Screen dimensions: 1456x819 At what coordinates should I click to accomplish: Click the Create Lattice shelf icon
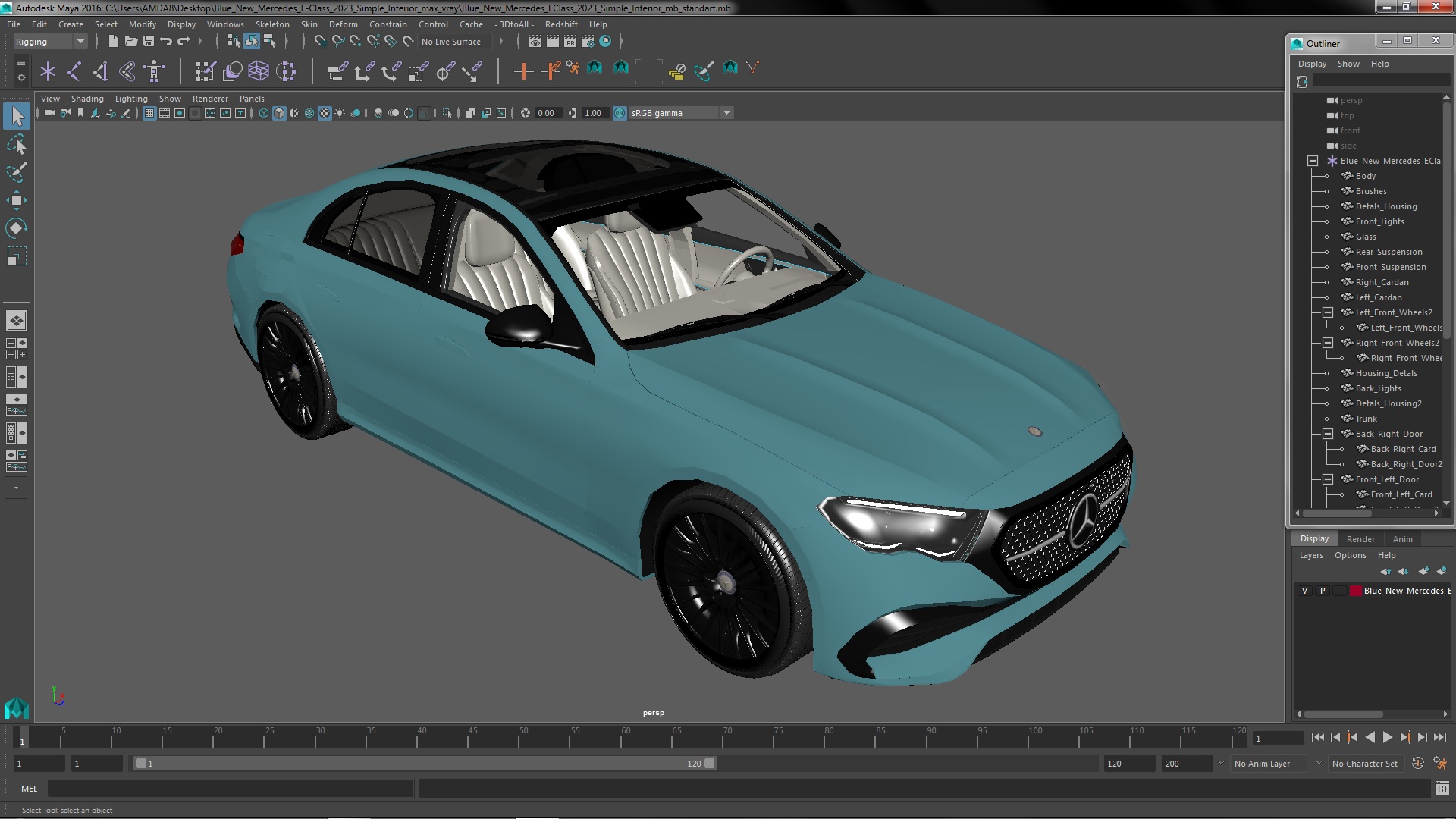click(x=259, y=71)
